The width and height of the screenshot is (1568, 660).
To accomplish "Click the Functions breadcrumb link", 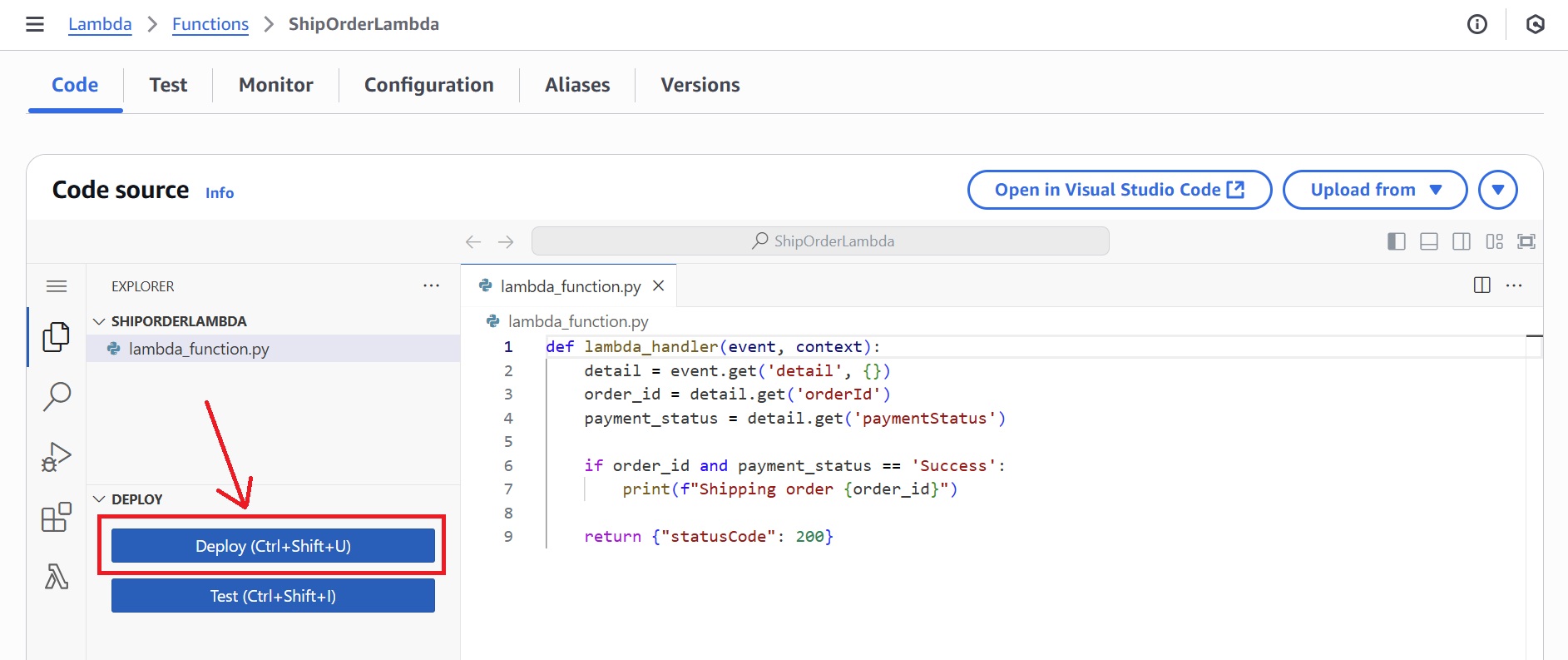I will (210, 24).
